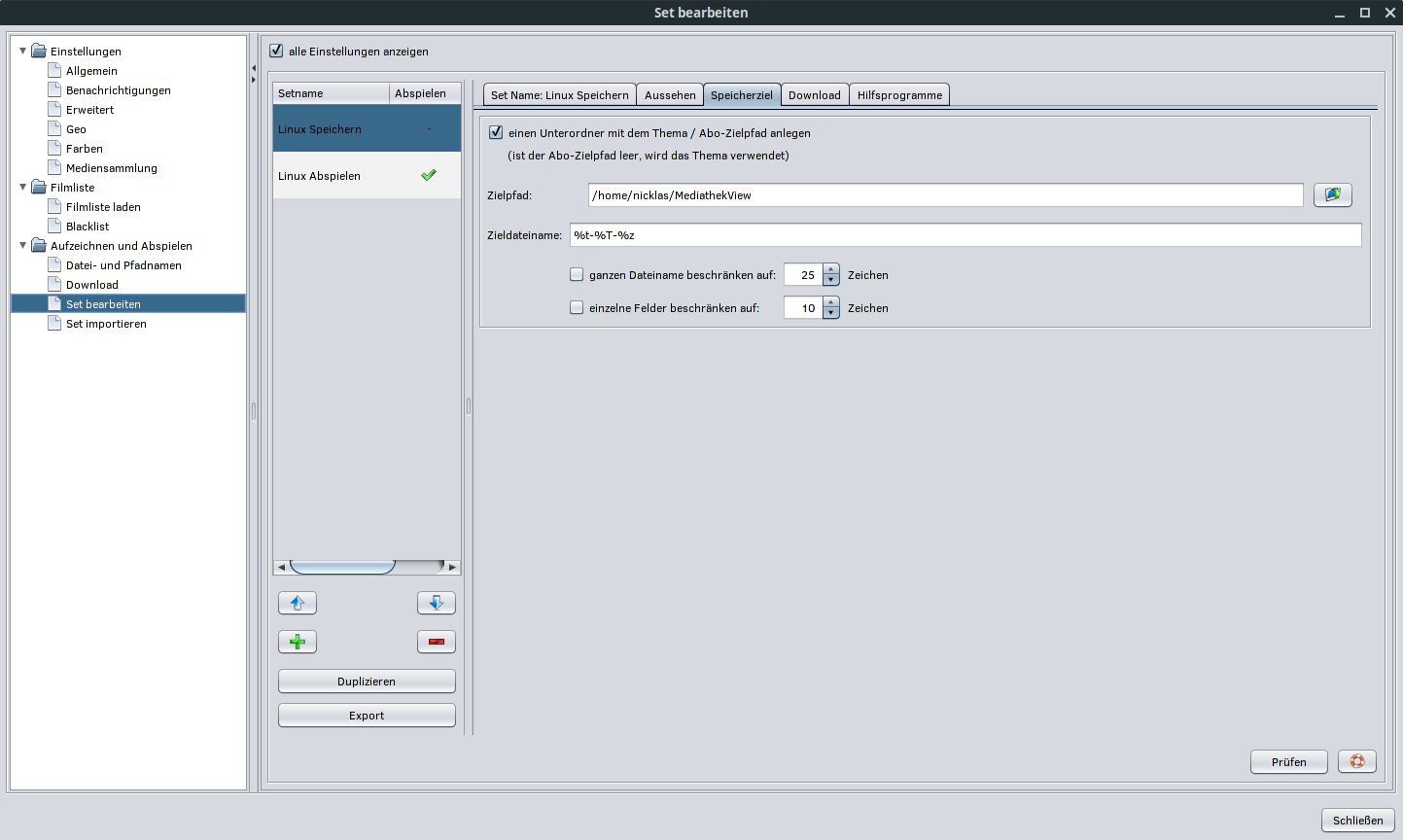Click the set list horizontal scrollbar thumb
This screenshot has height=840, width=1403.
click(x=342, y=566)
